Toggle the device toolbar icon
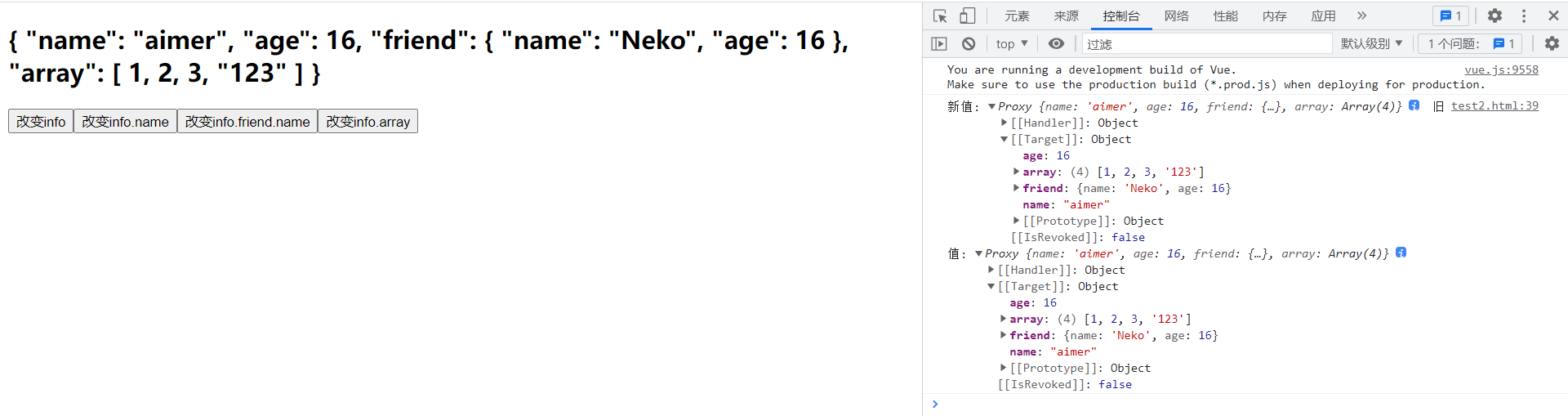The image size is (1568, 416). point(967,16)
